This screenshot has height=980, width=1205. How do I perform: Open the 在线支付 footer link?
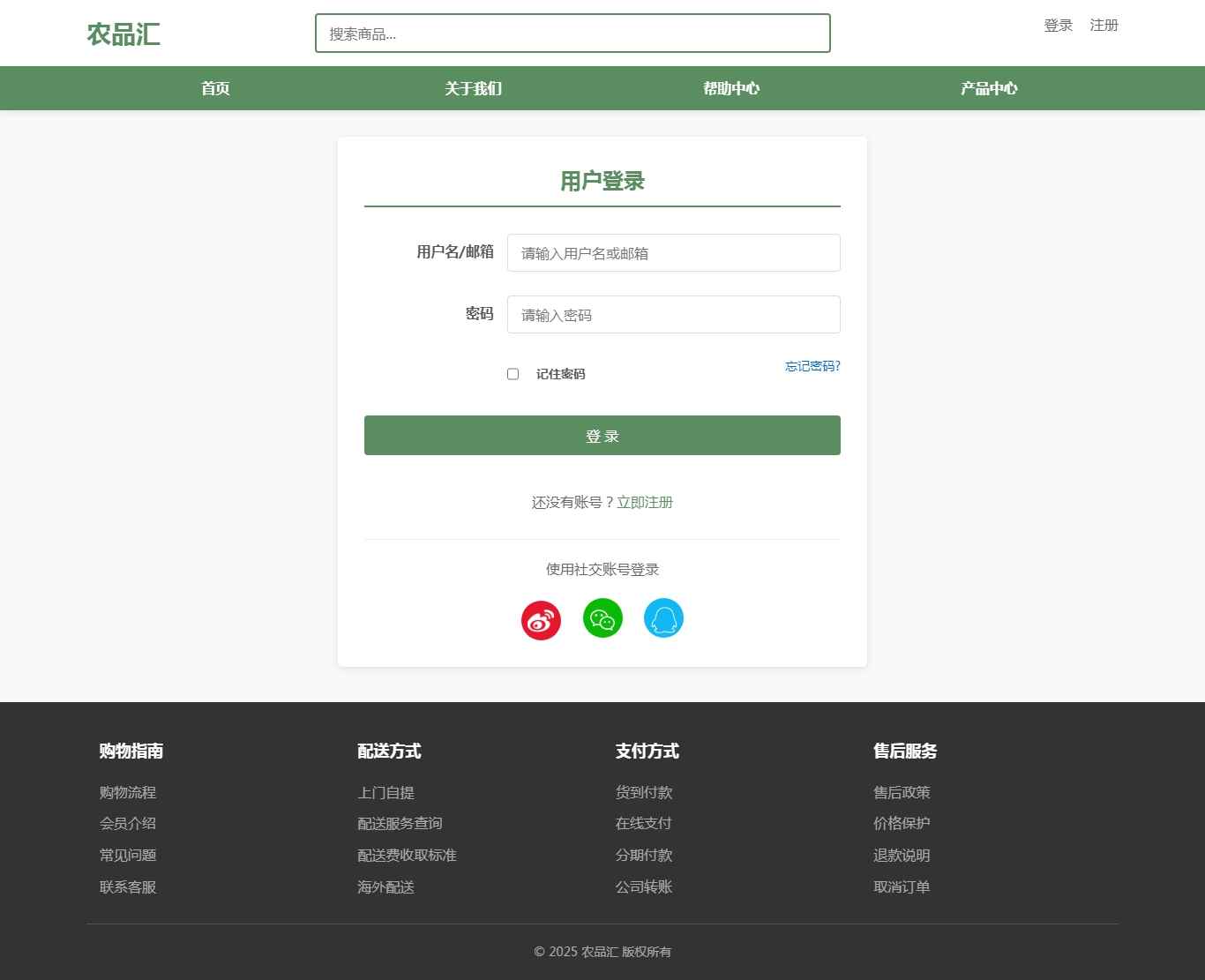[x=643, y=824]
